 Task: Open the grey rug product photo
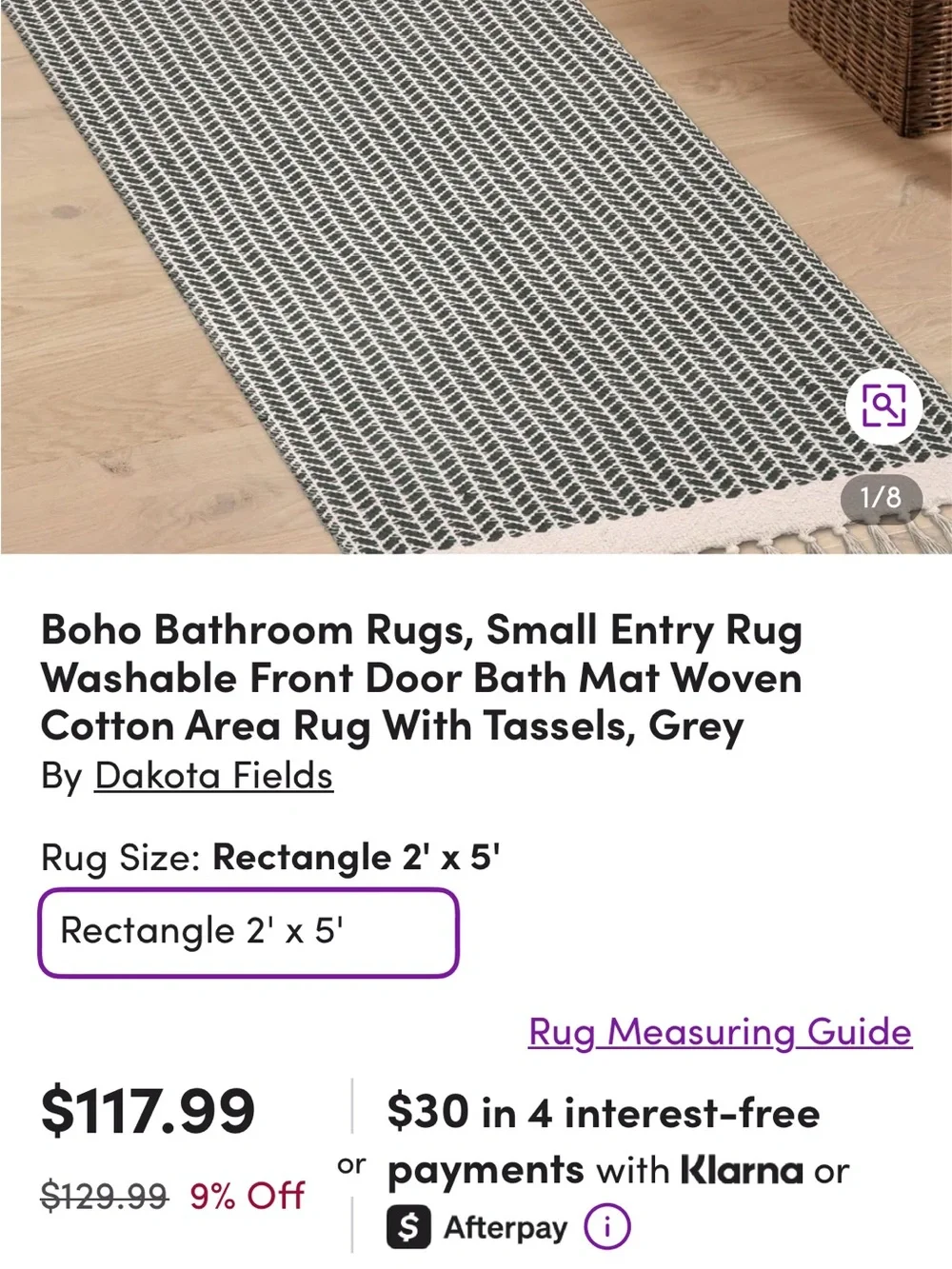coord(476,276)
